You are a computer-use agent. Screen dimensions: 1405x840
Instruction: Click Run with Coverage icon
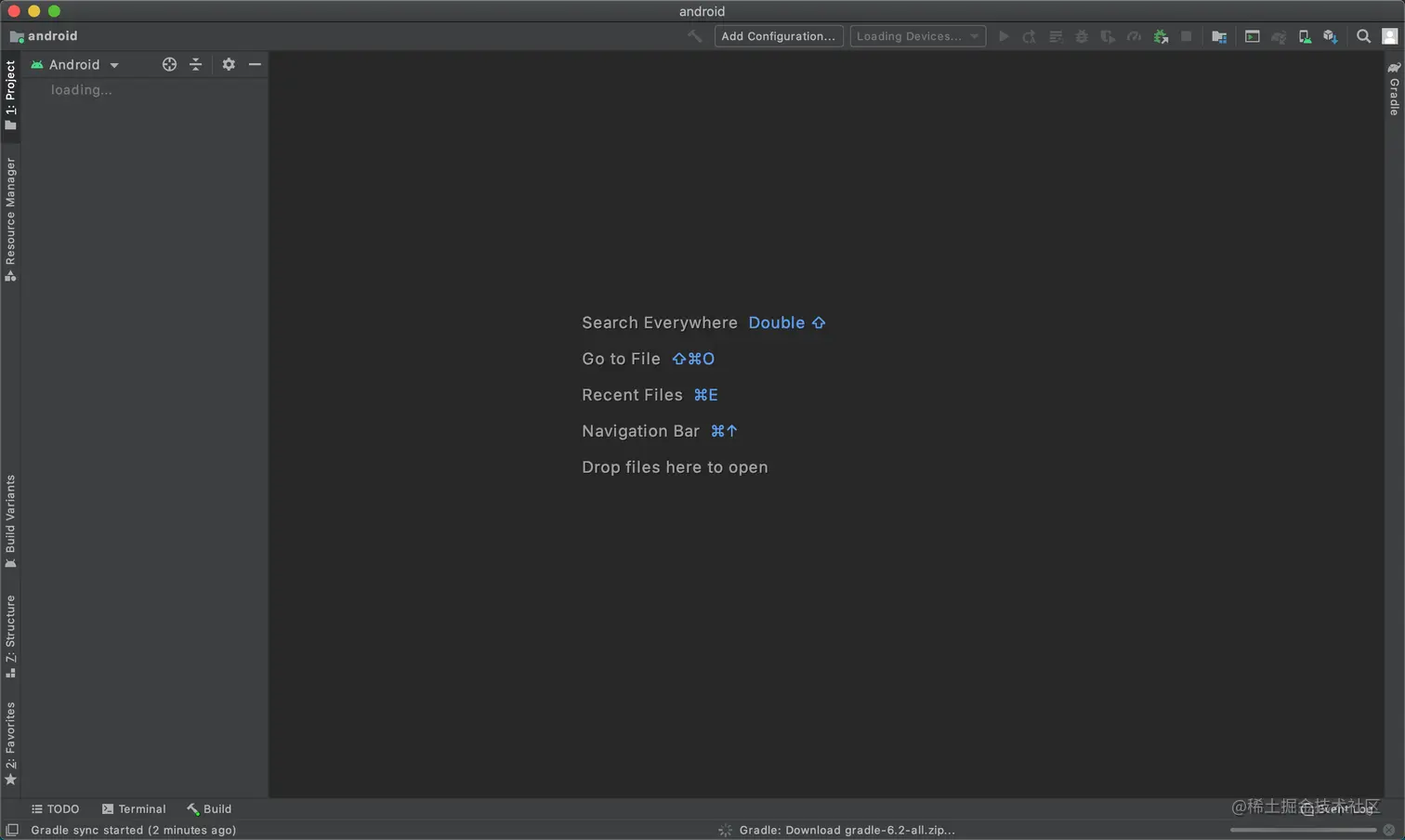(x=1108, y=36)
